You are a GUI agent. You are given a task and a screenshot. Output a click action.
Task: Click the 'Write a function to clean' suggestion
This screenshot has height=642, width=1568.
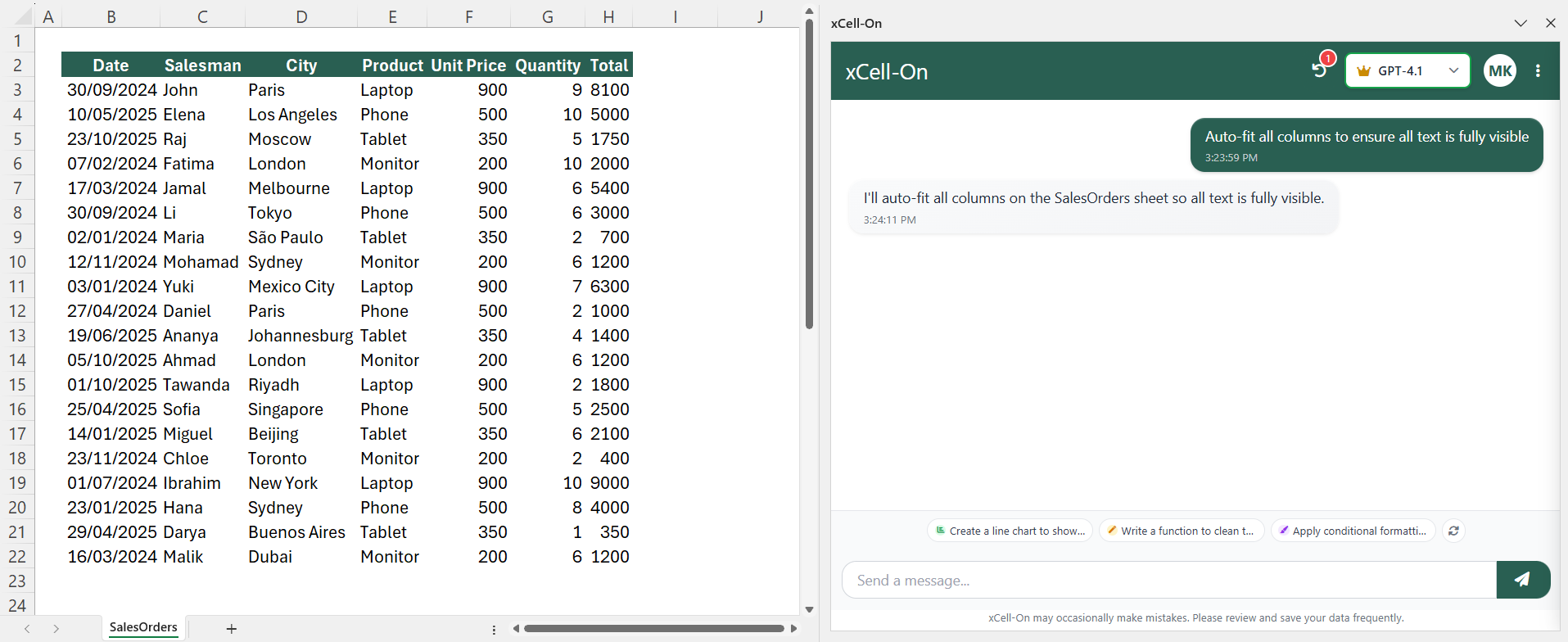click(x=1181, y=531)
